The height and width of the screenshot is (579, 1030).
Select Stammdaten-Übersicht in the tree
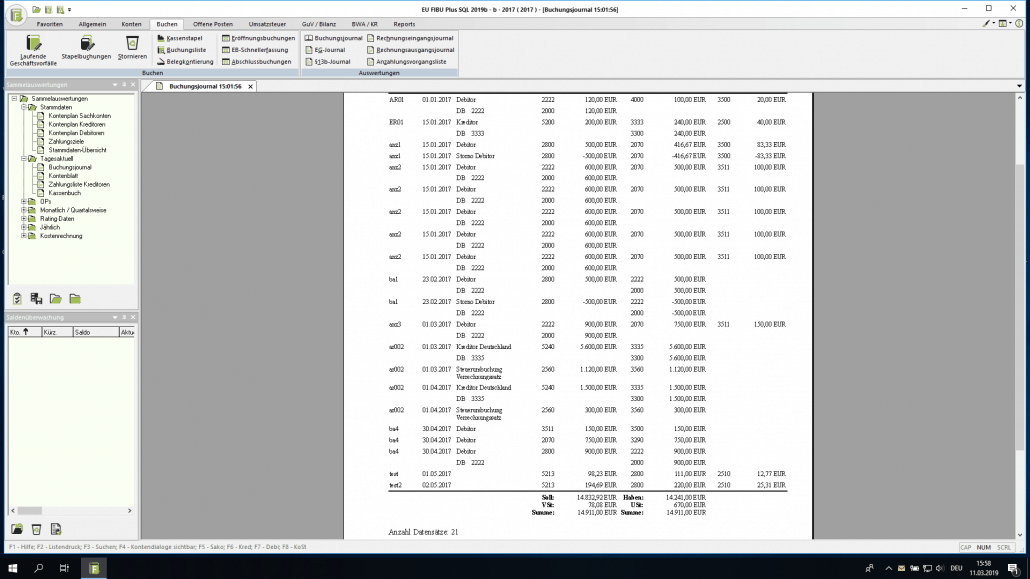click(x=78, y=150)
